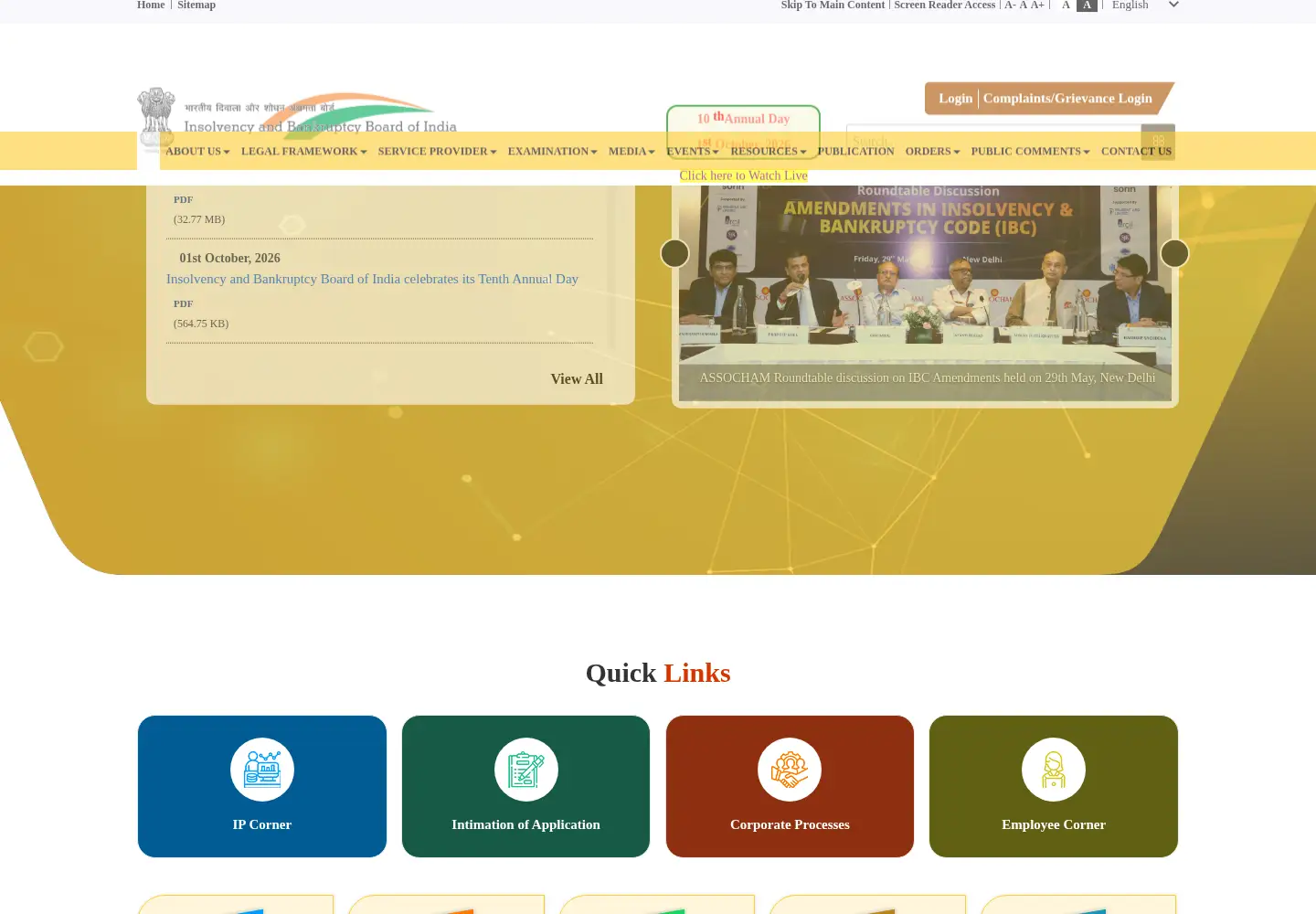The image size is (1316, 914).
Task: Open Tenth Annual Day press release link
Action: 372,279
